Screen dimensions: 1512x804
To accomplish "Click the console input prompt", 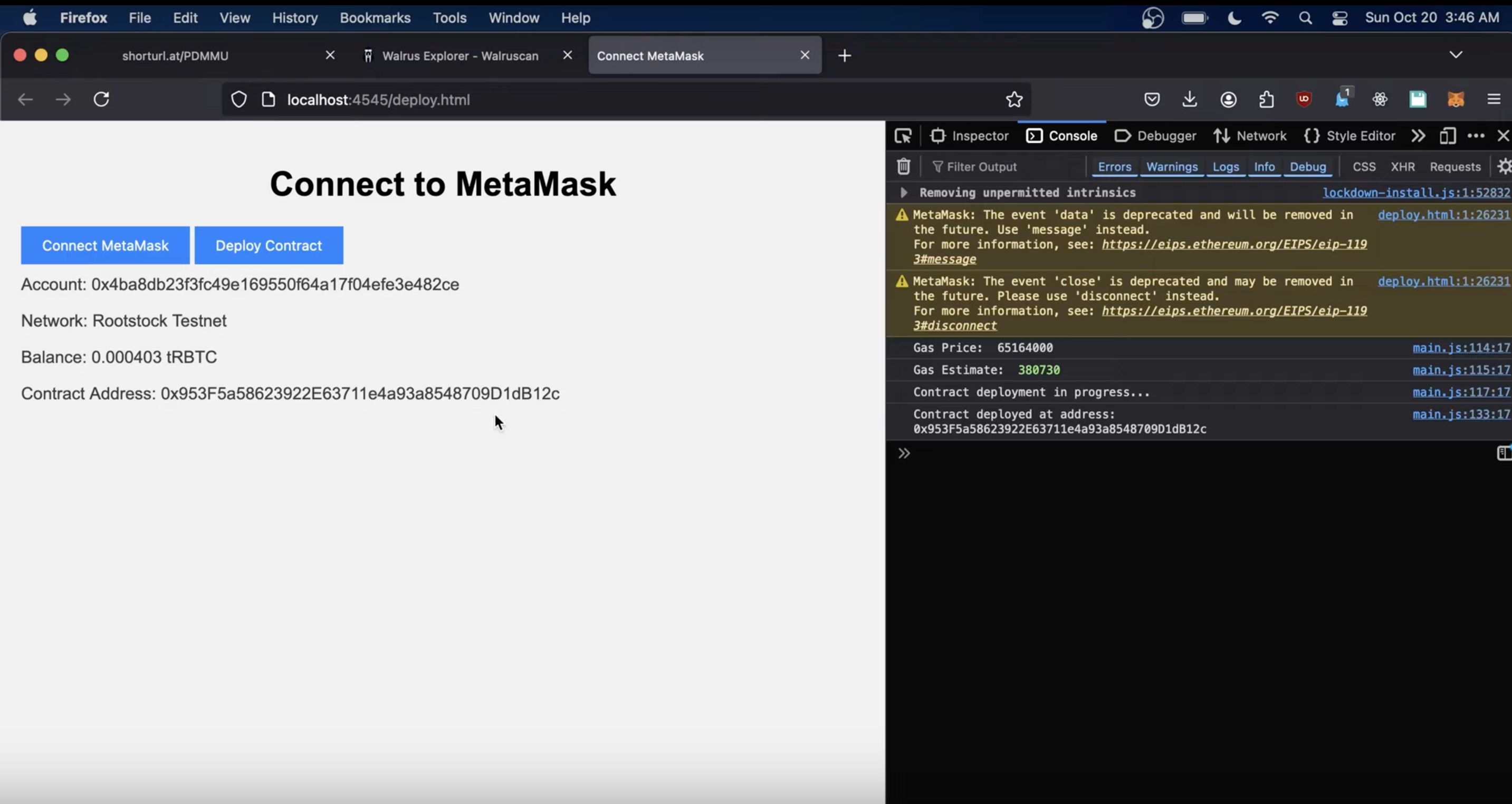I will 1198,453.
